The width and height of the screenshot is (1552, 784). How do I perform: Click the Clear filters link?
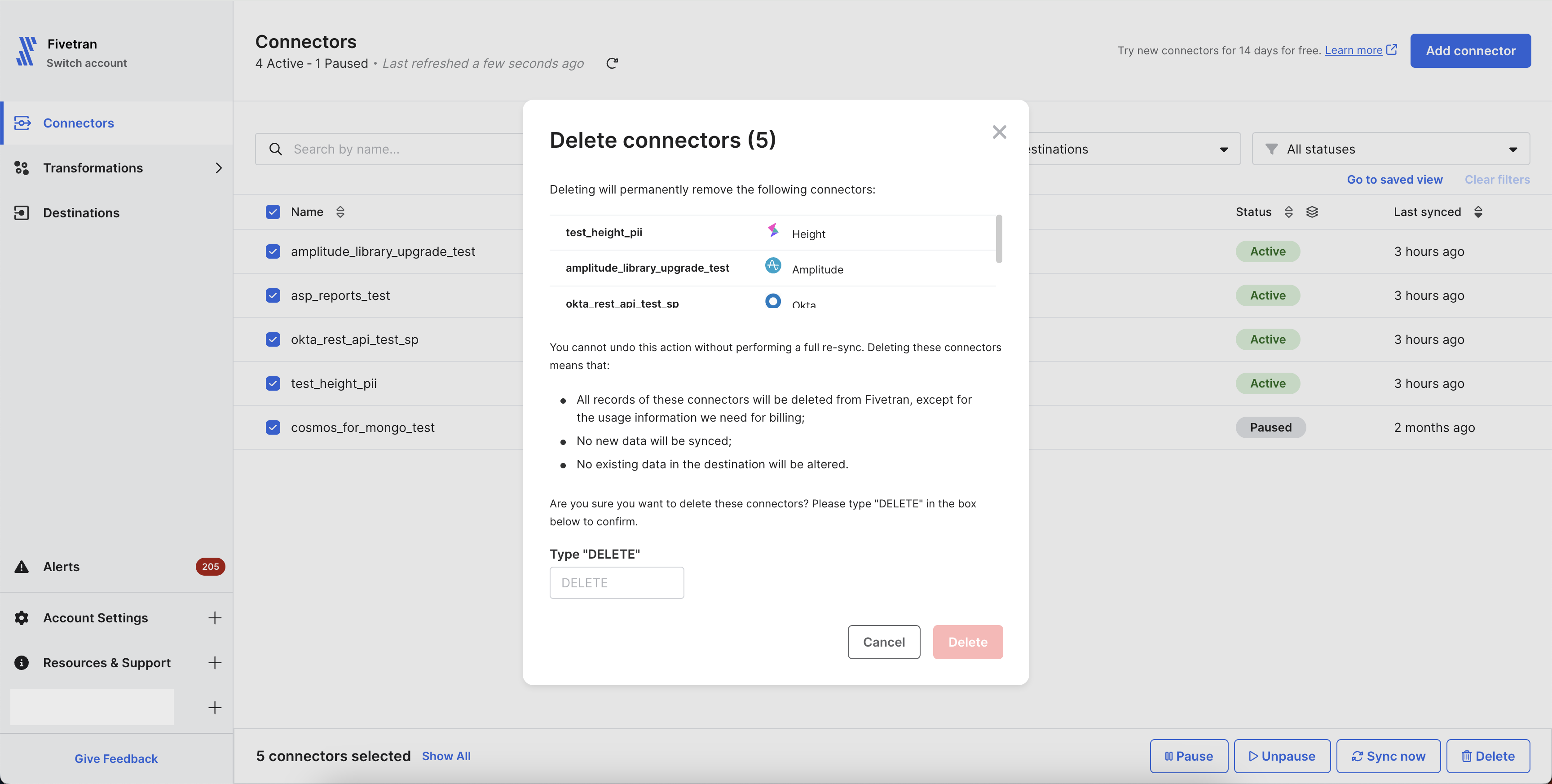point(1497,180)
